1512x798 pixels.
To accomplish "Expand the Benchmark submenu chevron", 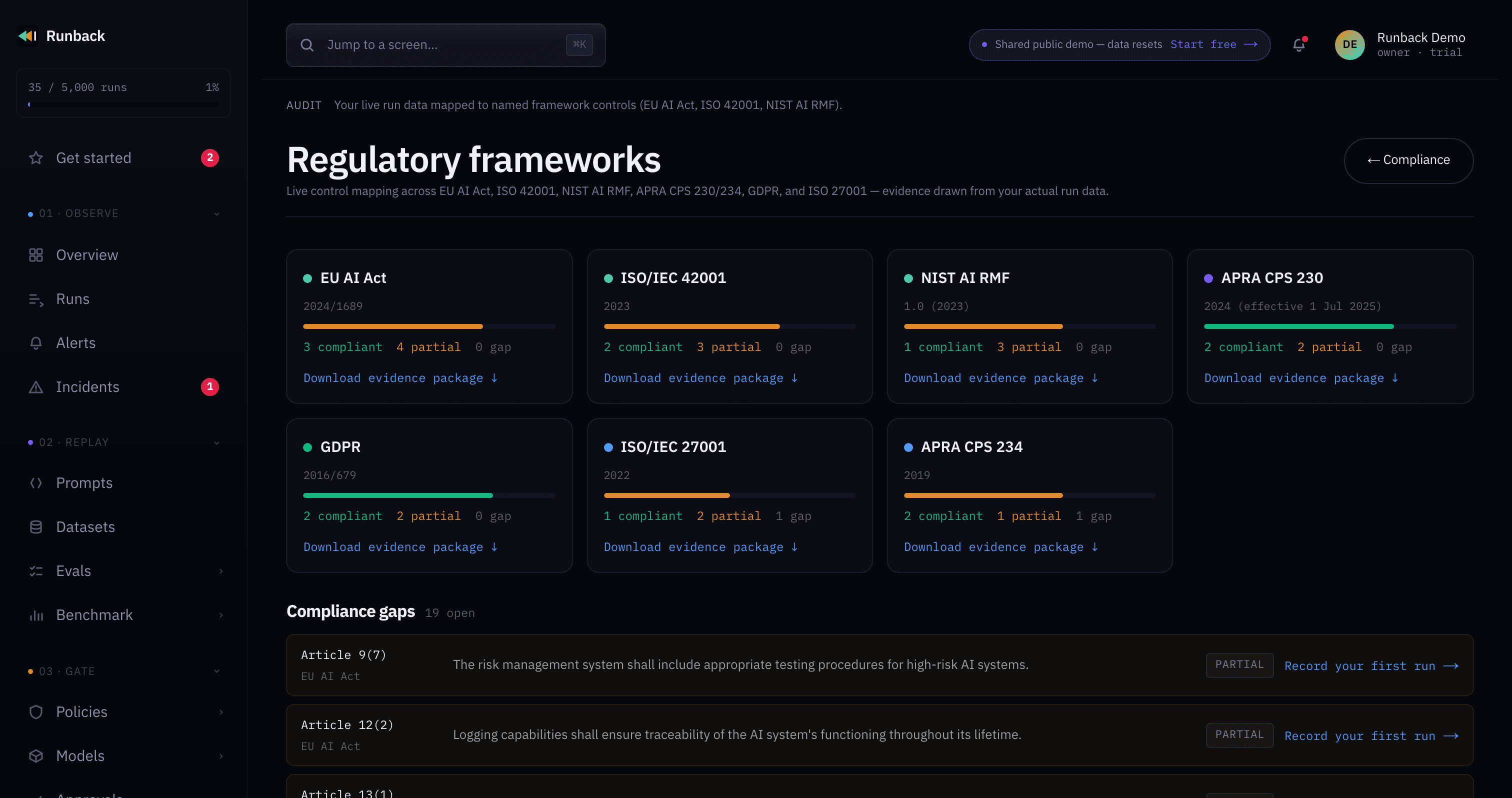I will click(220, 615).
